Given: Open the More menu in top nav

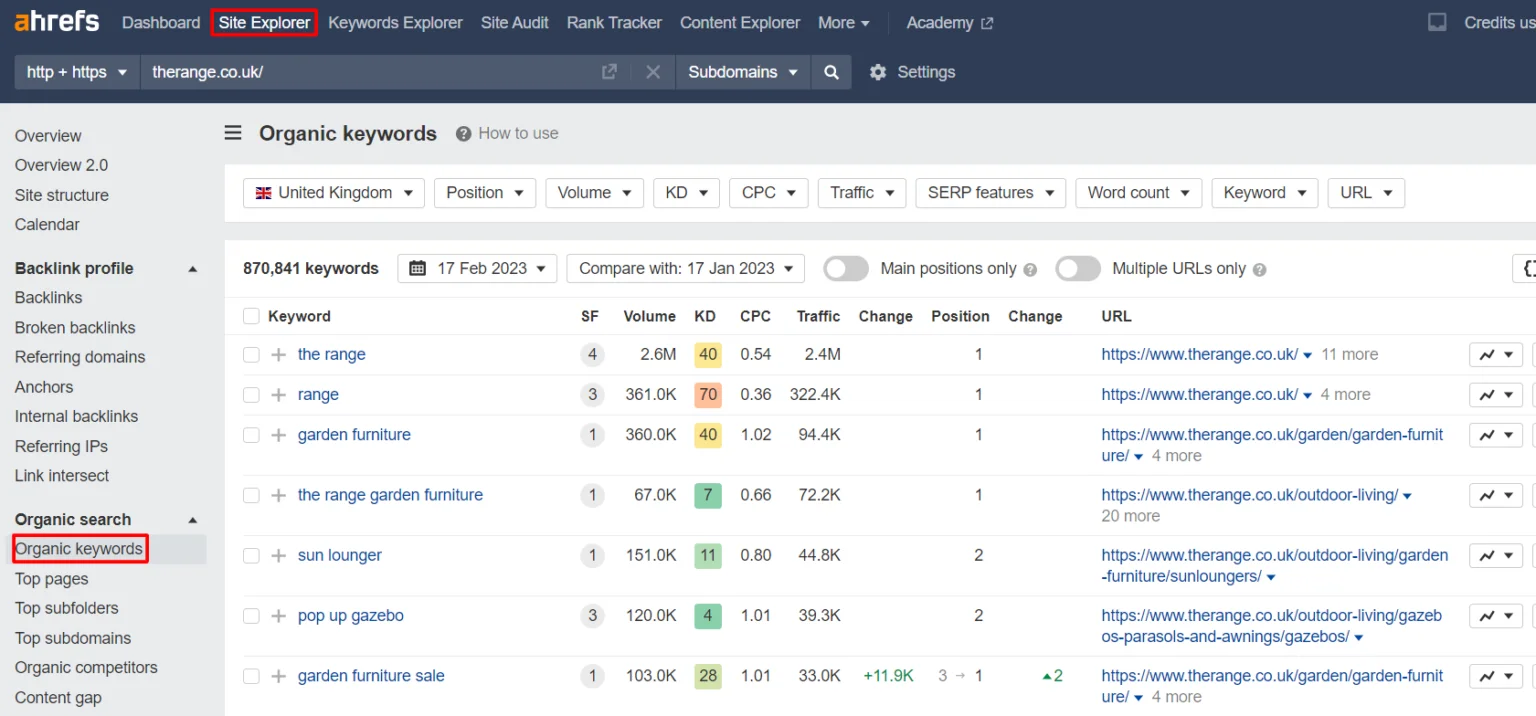Looking at the screenshot, I should (x=843, y=22).
